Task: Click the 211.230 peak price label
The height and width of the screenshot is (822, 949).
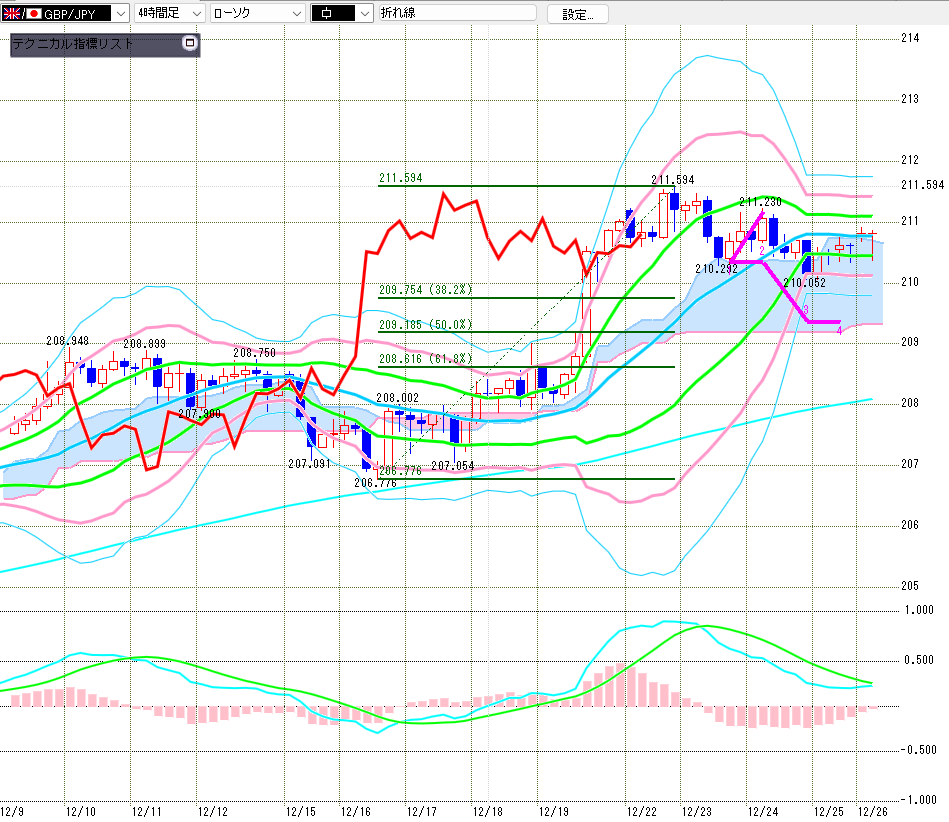Action: coord(760,201)
